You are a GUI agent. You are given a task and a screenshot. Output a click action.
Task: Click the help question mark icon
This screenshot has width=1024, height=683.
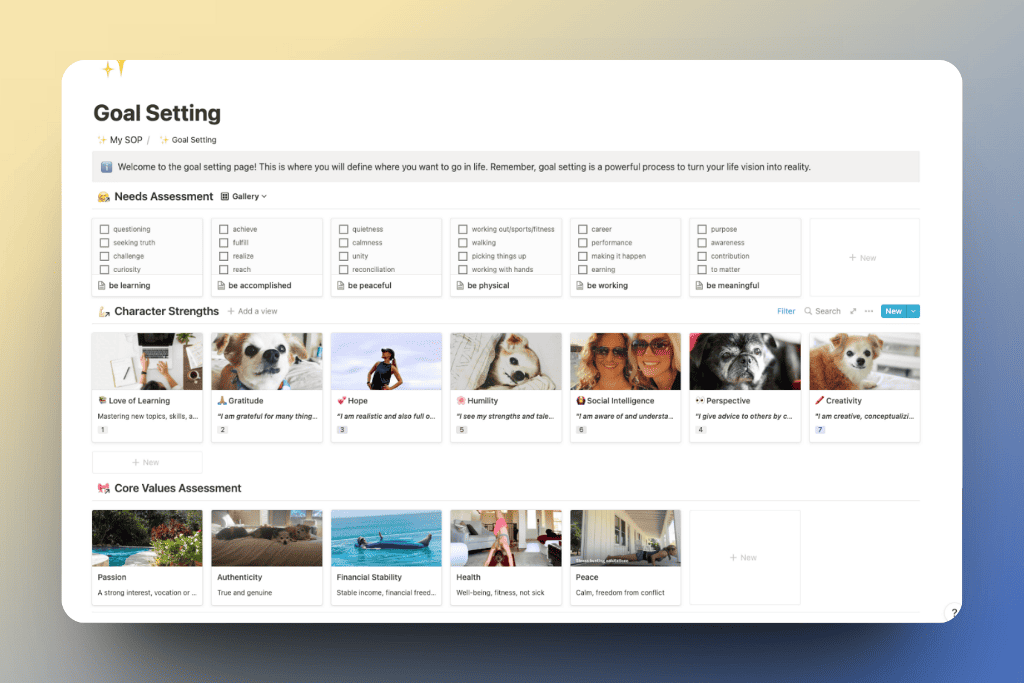pos(954,613)
